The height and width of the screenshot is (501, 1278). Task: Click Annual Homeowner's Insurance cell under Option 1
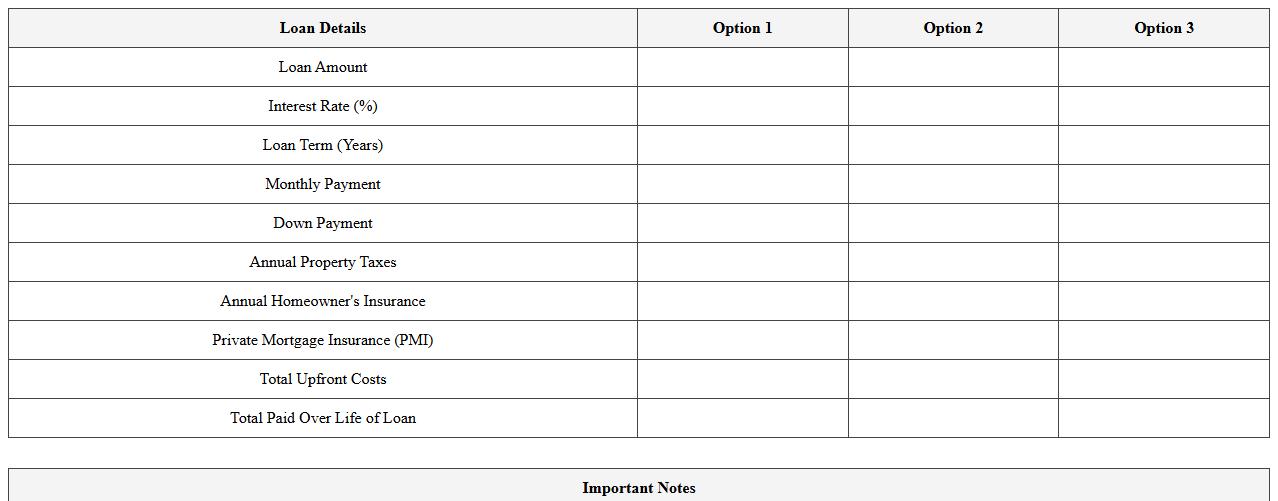pyautogui.click(x=742, y=301)
